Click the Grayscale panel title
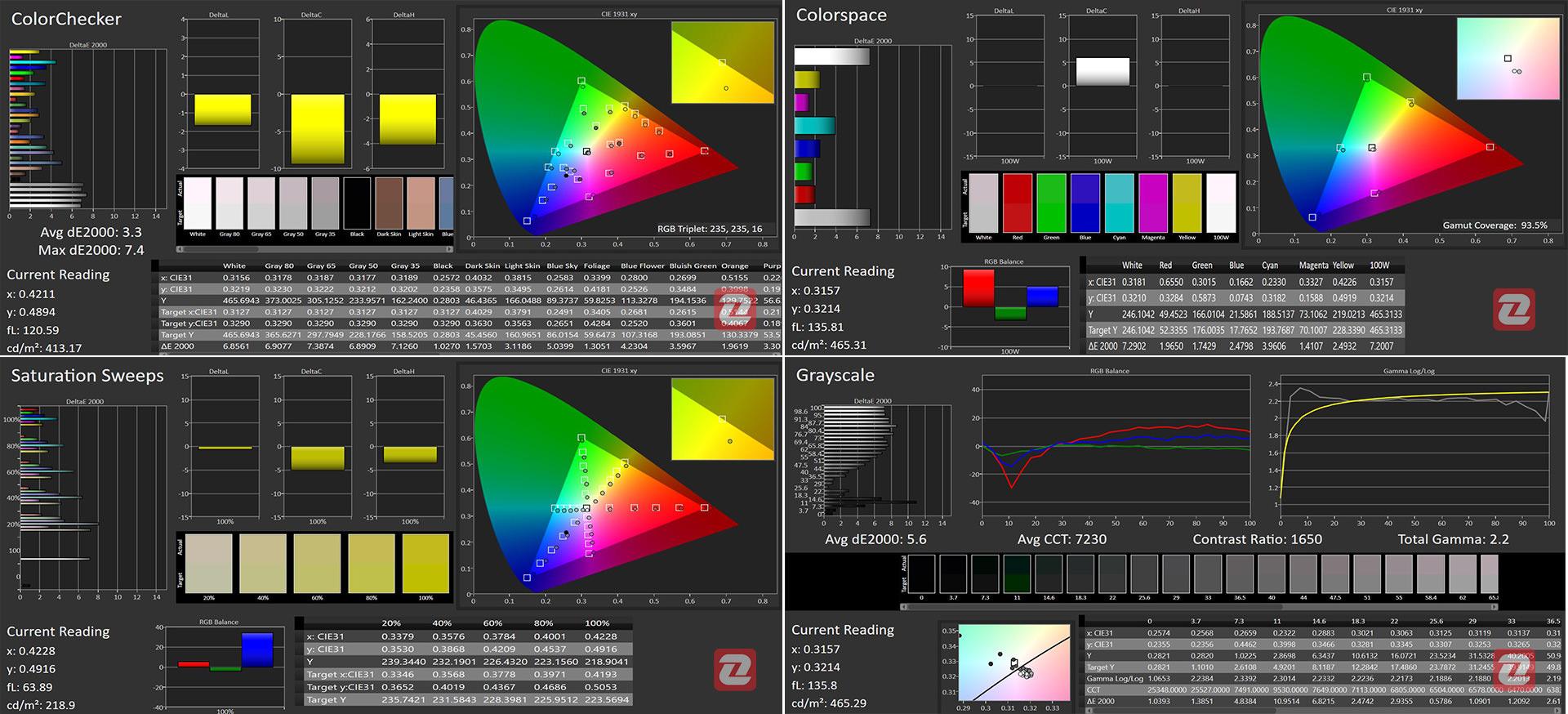 click(835, 376)
